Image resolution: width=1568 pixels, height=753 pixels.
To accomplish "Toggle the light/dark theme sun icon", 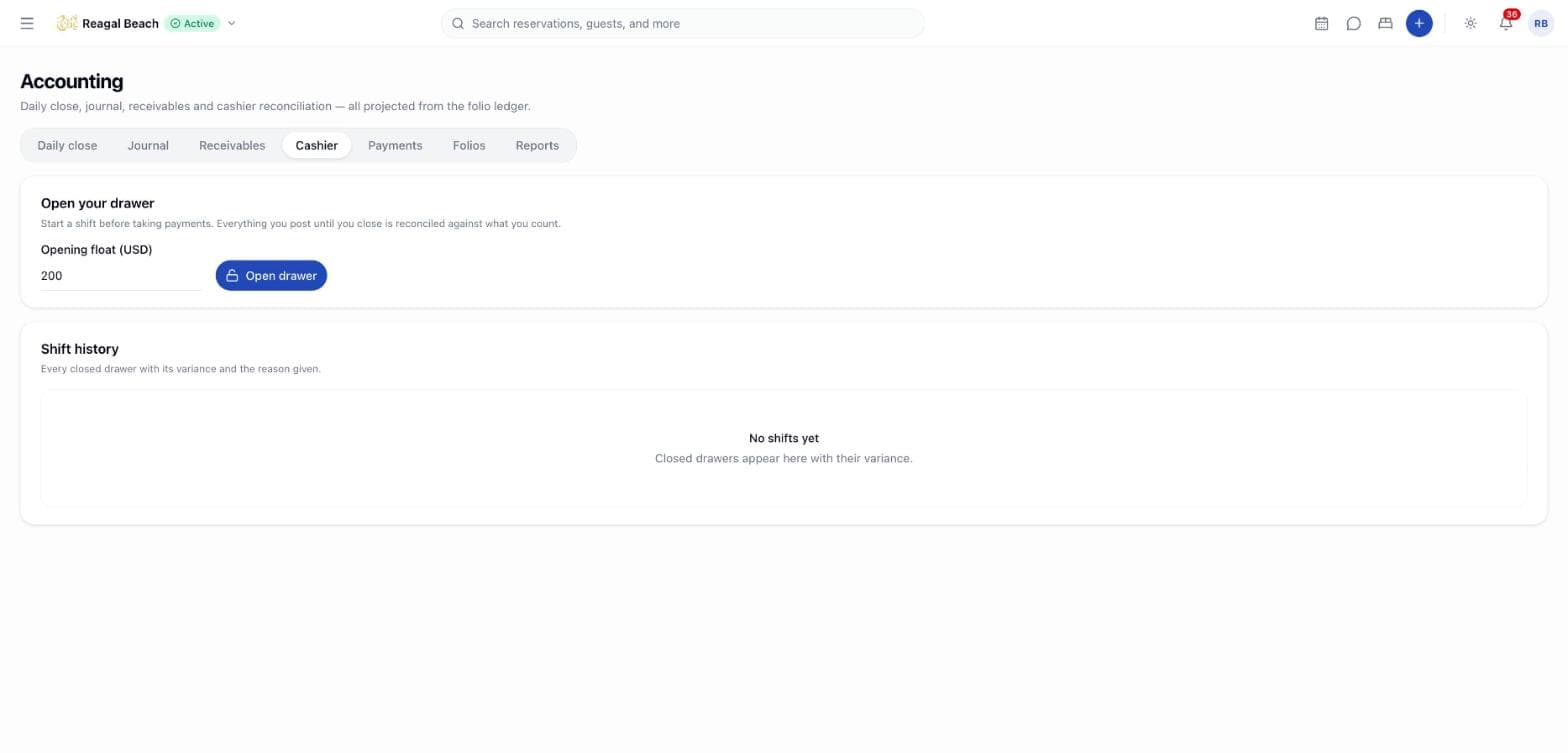I will point(1470,23).
